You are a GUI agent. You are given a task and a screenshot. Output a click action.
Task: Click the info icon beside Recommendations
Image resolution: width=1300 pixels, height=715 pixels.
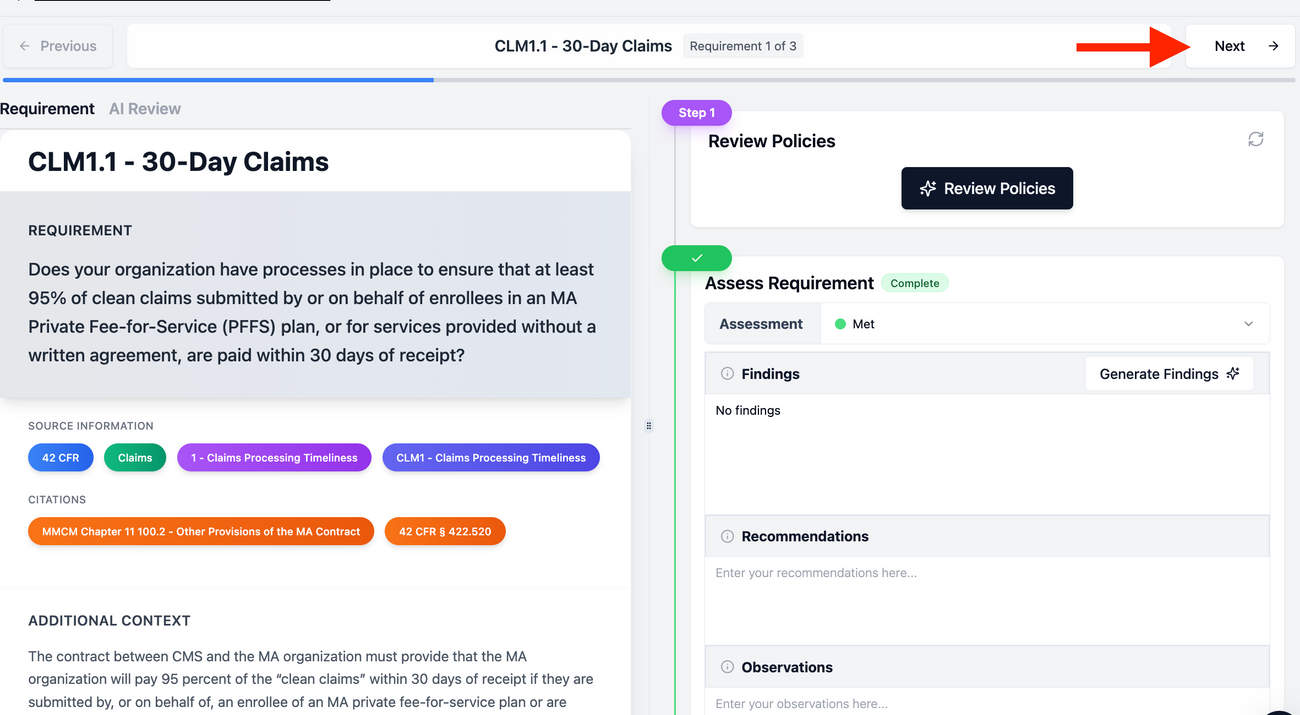coord(727,536)
